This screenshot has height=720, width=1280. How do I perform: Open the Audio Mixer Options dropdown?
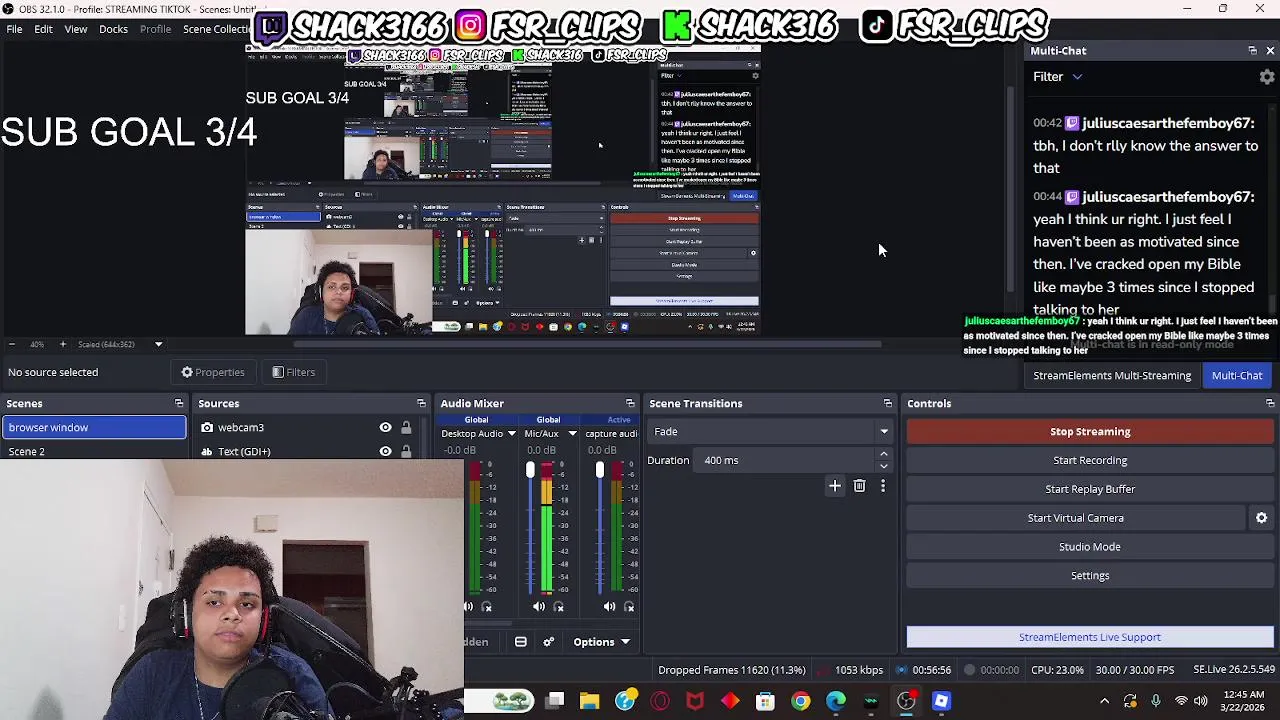click(x=601, y=642)
